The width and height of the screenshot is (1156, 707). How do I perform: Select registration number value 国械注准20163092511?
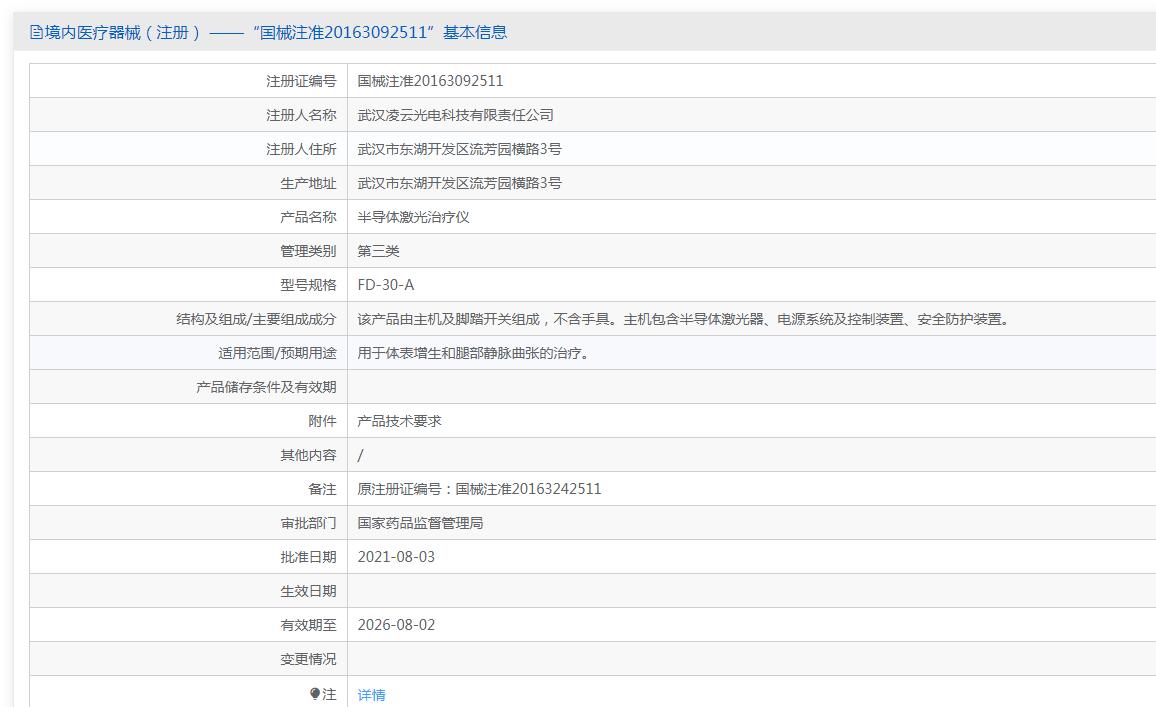coord(431,81)
